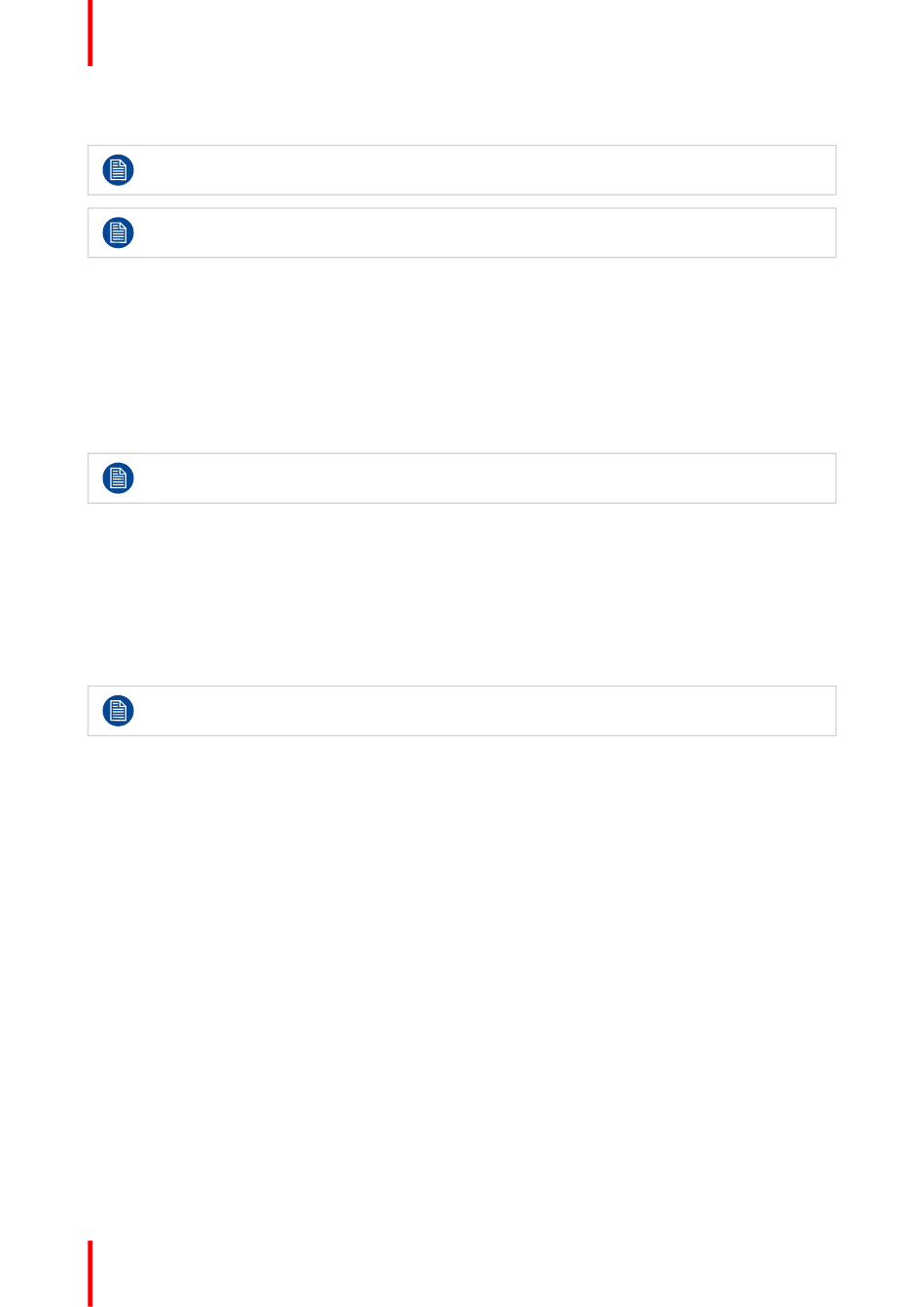The image size is (924, 1307).
Task: Click blank area between third and fourth notes
Action: [462, 594]
